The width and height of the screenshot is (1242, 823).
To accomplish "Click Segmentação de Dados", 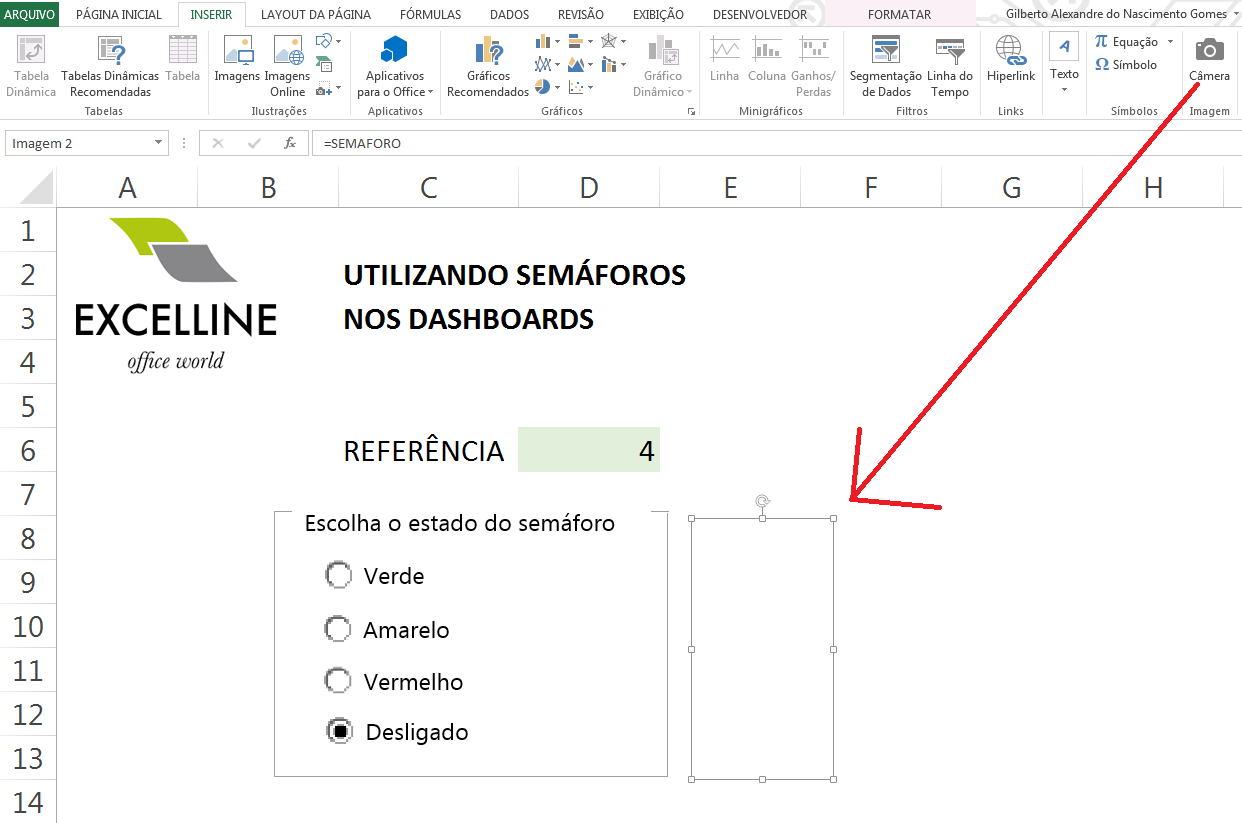I will (x=884, y=65).
